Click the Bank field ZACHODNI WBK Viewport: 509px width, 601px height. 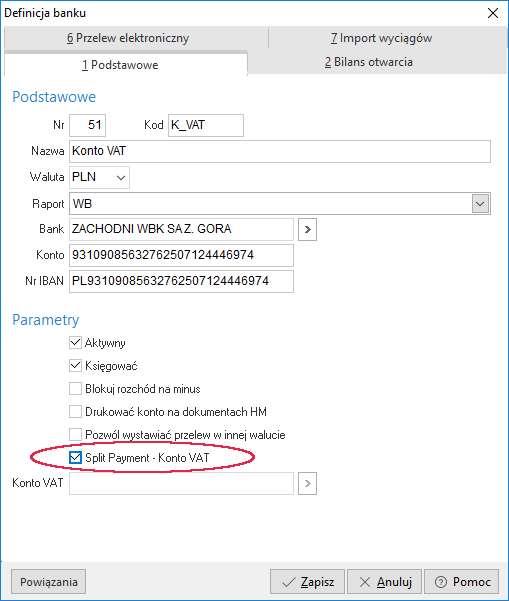pos(181,229)
